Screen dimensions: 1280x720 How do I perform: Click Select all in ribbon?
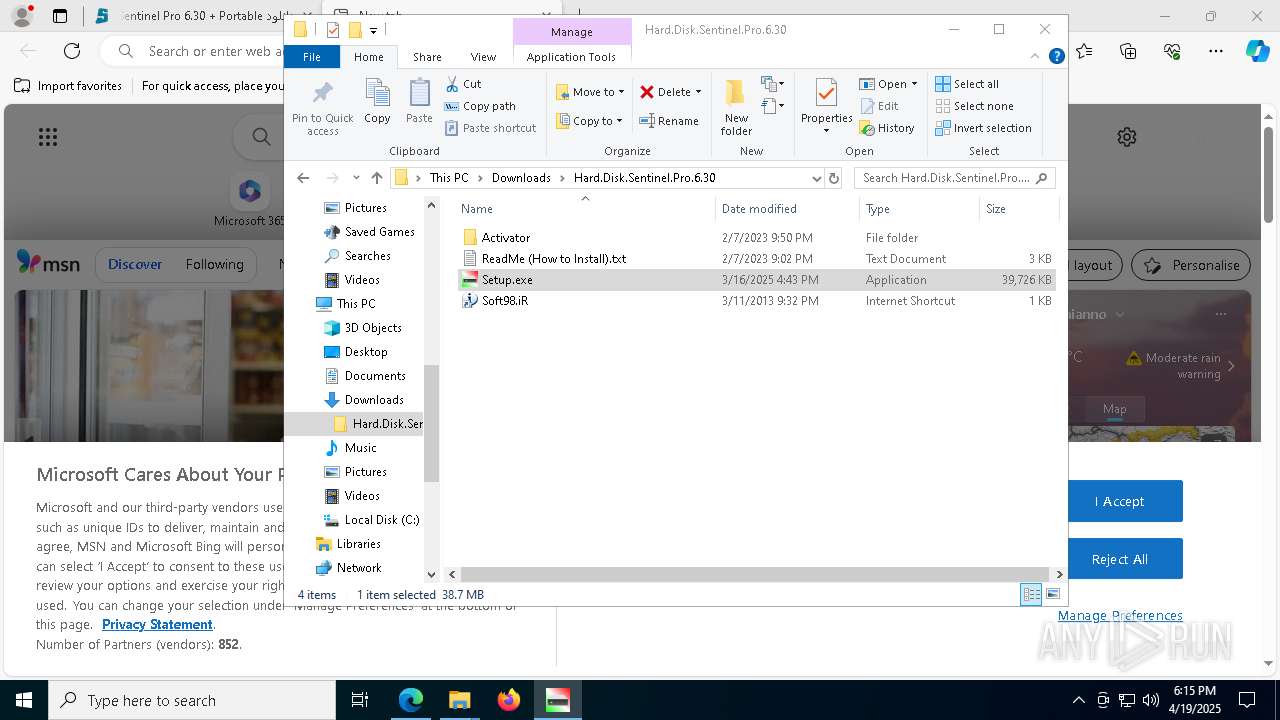pos(966,84)
